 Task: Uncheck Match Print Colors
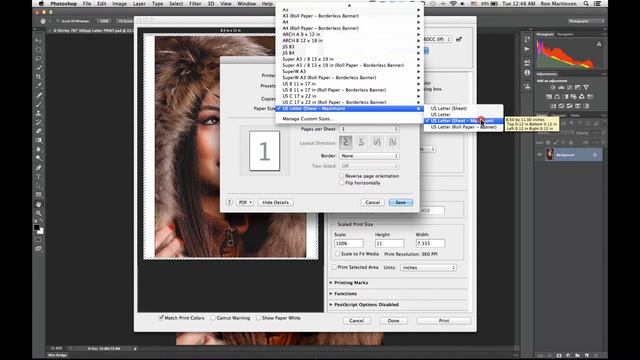161,318
